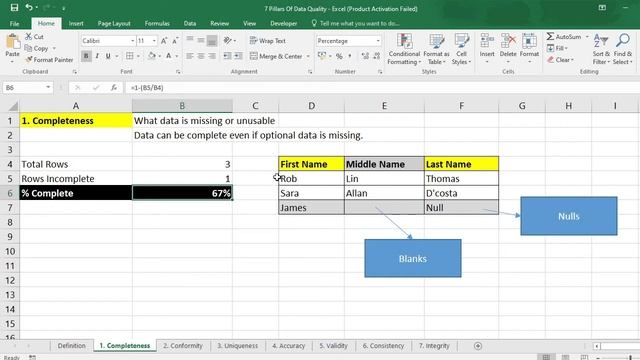Add a new sheet with the plus button
Viewport: 640px width, 360px height.
[478, 346]
